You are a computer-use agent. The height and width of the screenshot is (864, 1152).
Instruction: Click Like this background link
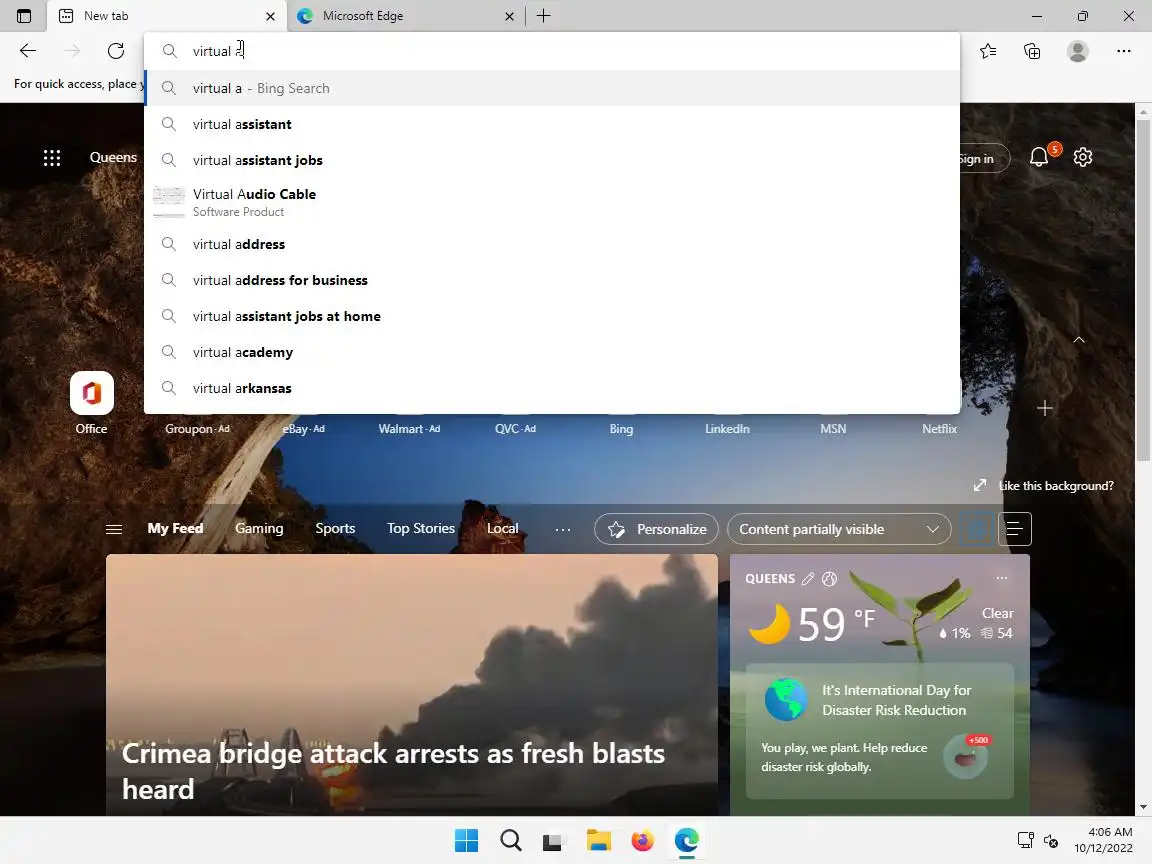pos(1056,486)
